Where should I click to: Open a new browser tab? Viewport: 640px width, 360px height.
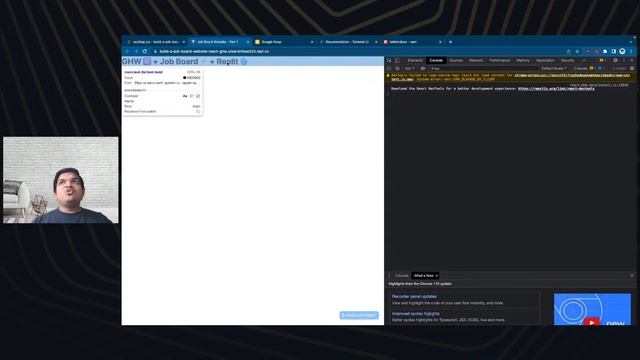pos(451,42)
